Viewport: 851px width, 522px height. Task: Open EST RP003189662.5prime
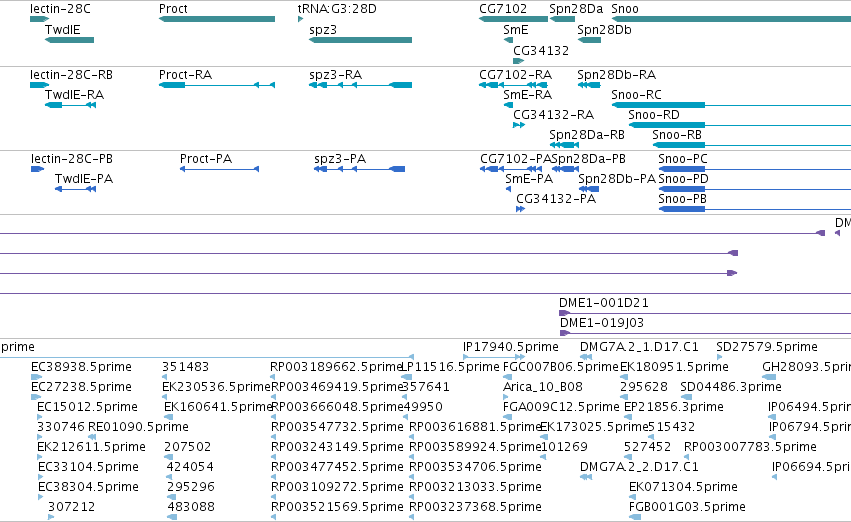336,367
